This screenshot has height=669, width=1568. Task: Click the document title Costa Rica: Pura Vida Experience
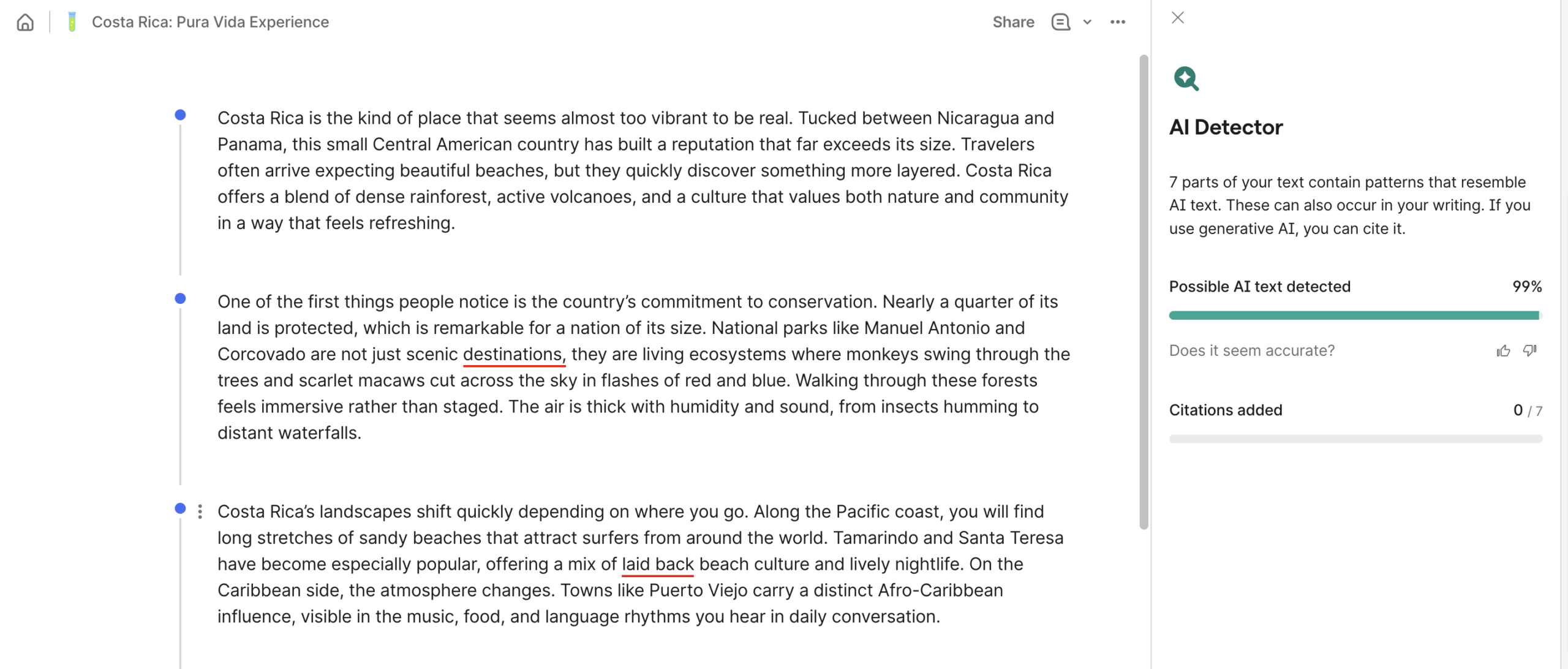click(210, 22)
